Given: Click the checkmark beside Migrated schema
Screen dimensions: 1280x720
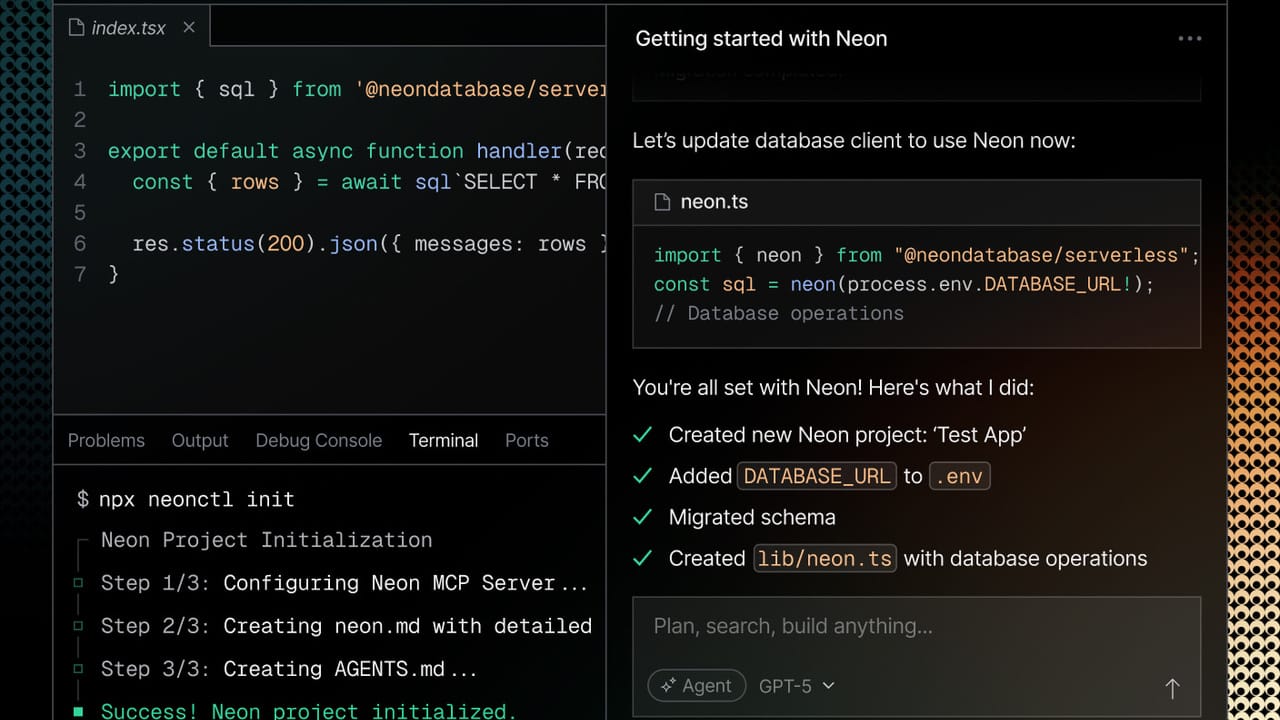Looking at the screenshot, I should point(643,517).
